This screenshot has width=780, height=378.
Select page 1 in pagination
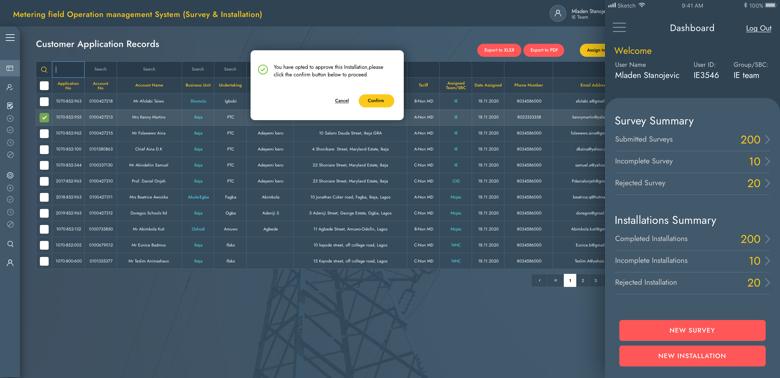tap(570, 281)
